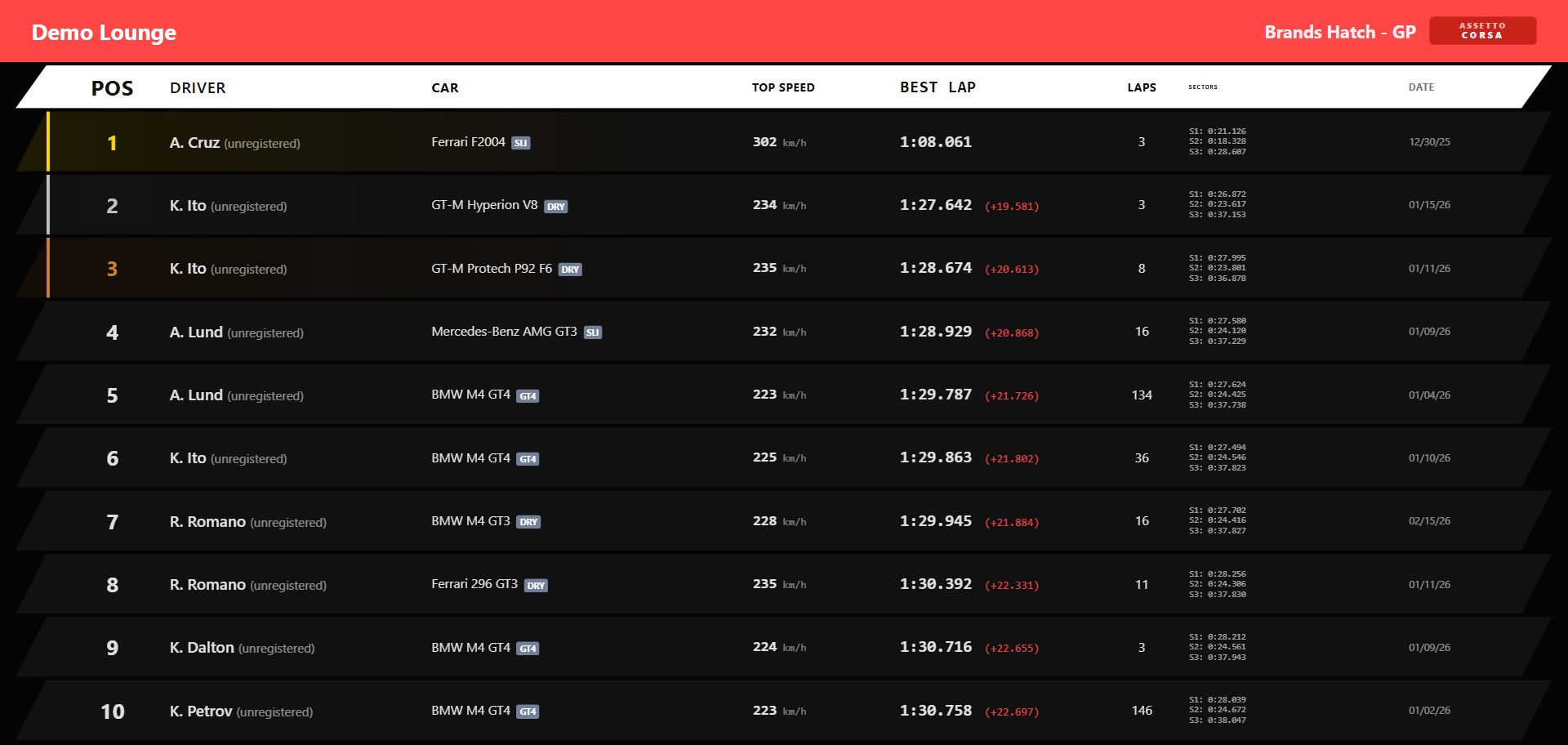Click the POS column header
This screenshot has height=745, width=1568.
[x=112, y=88]
